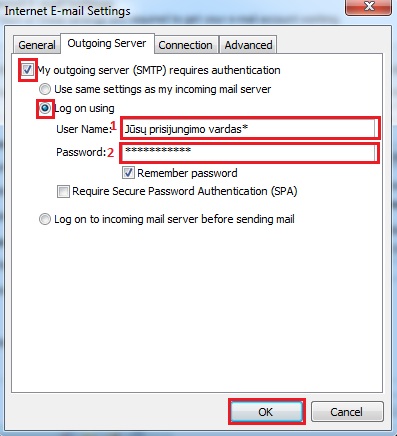Click the red annotation number 1

(114, 126)
